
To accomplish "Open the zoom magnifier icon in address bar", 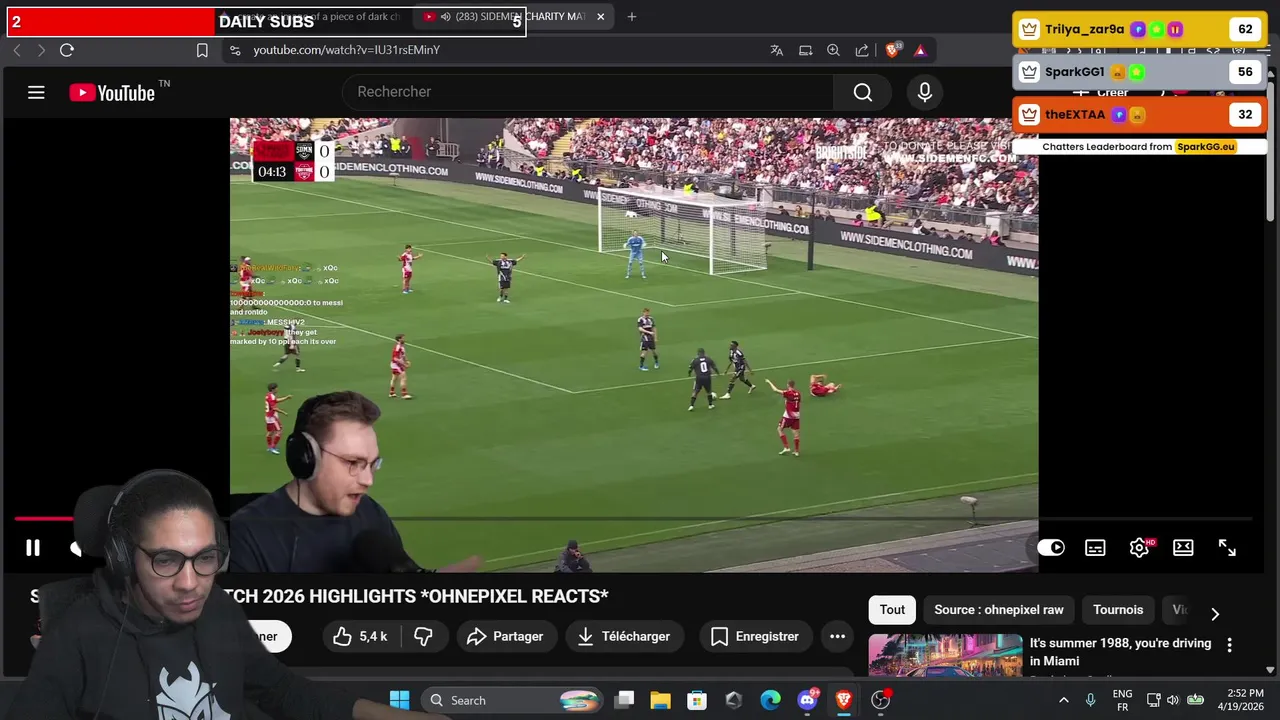I will coord(833,50).
